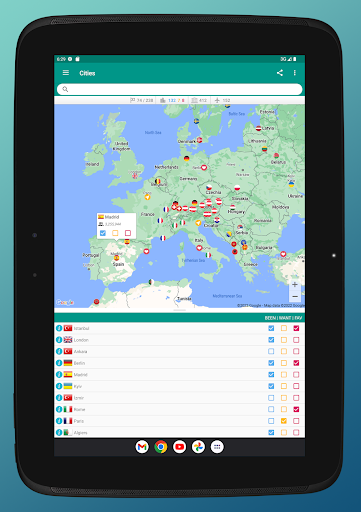The height and width of the screenshot is (512, 361).
Task: Click the info icon beside Istanbul
Action: (x=59, y=328)
